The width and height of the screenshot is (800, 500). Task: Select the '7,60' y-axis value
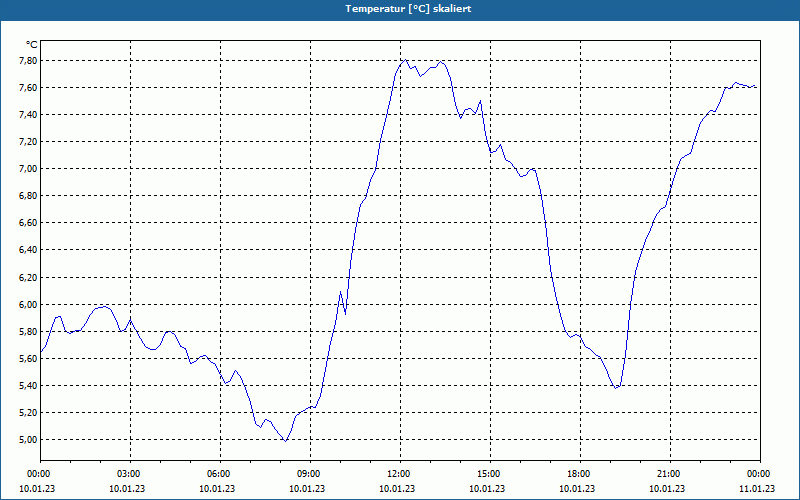pos(28,88)
